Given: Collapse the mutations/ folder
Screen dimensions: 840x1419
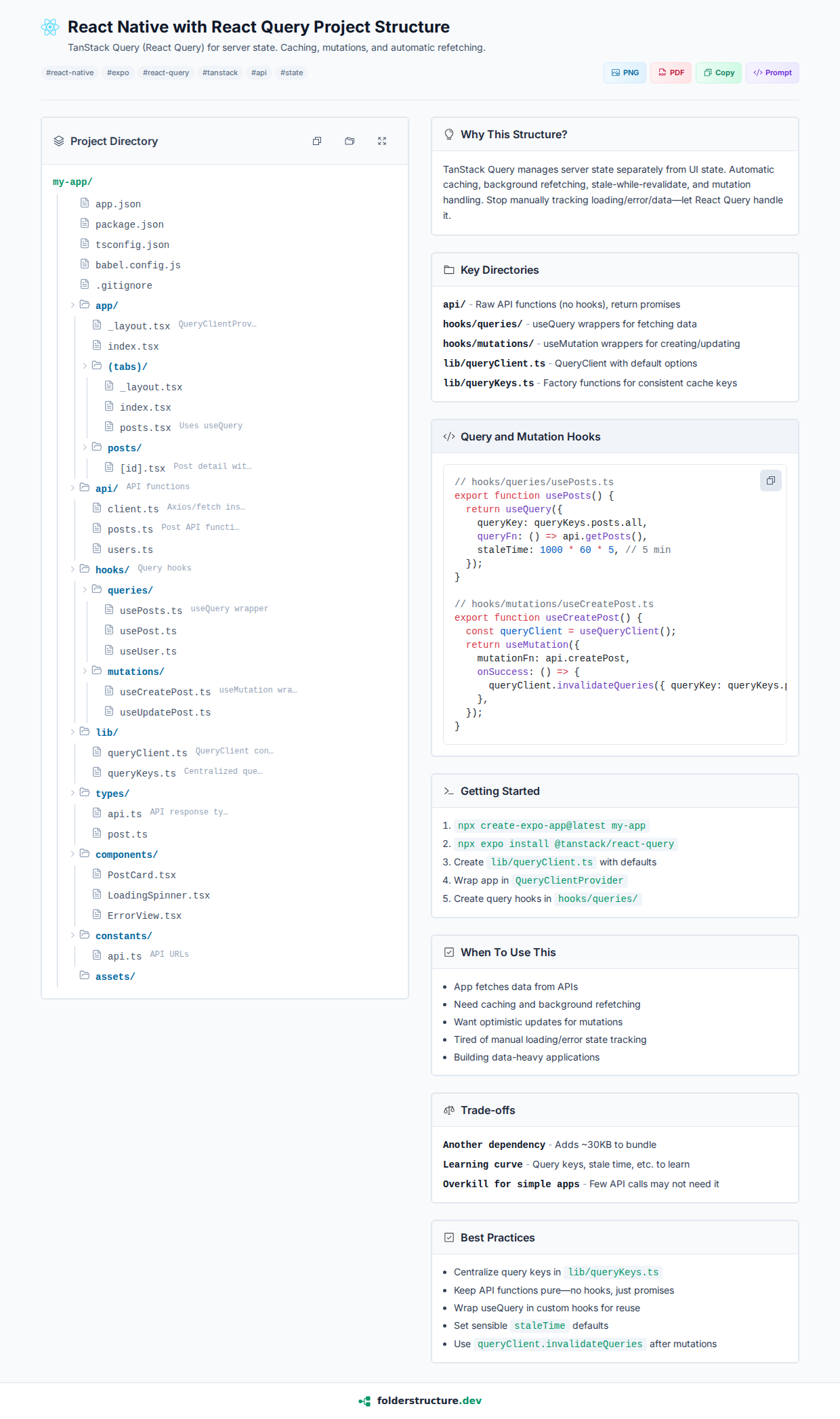Looking at the screenshot, I should [85, 672].
